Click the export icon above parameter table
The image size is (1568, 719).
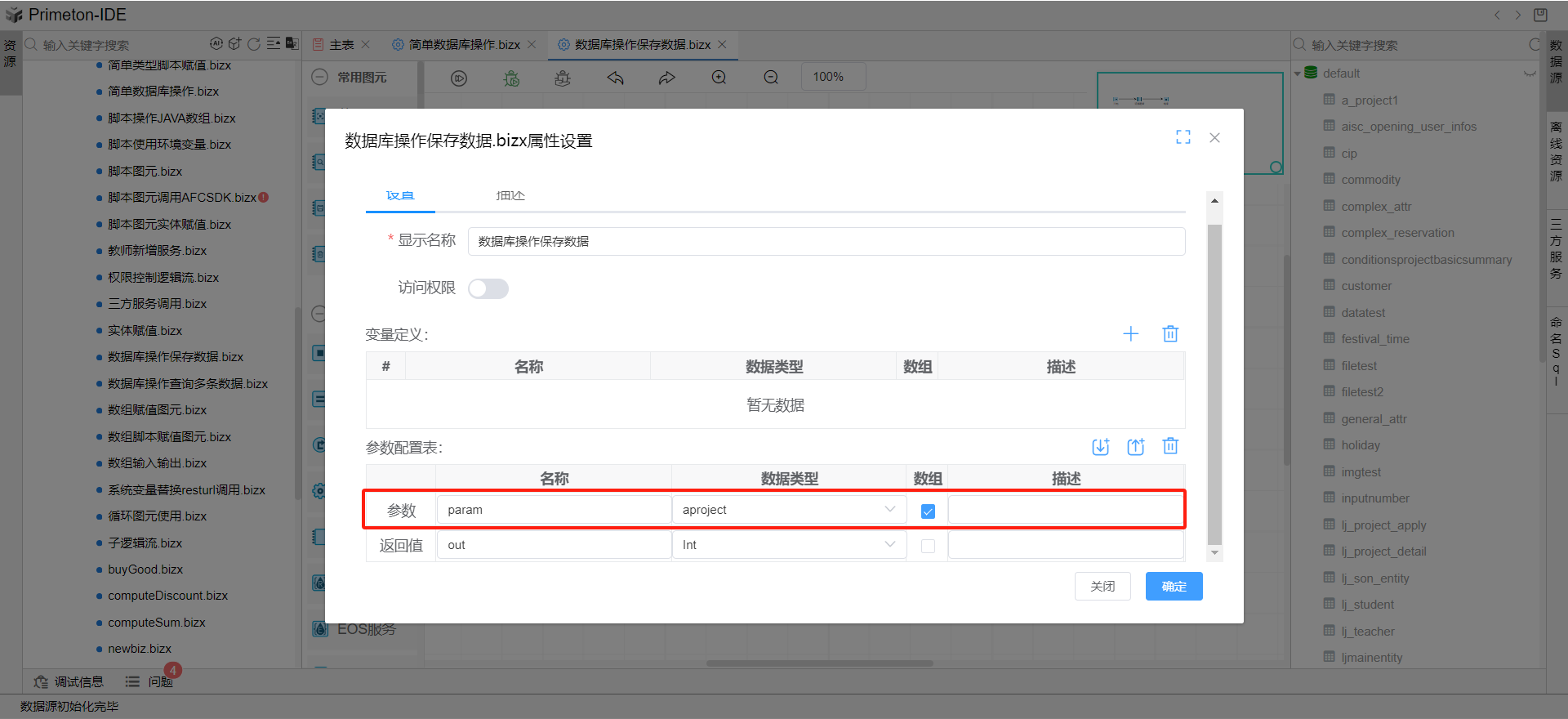(x=1135, y=446)
